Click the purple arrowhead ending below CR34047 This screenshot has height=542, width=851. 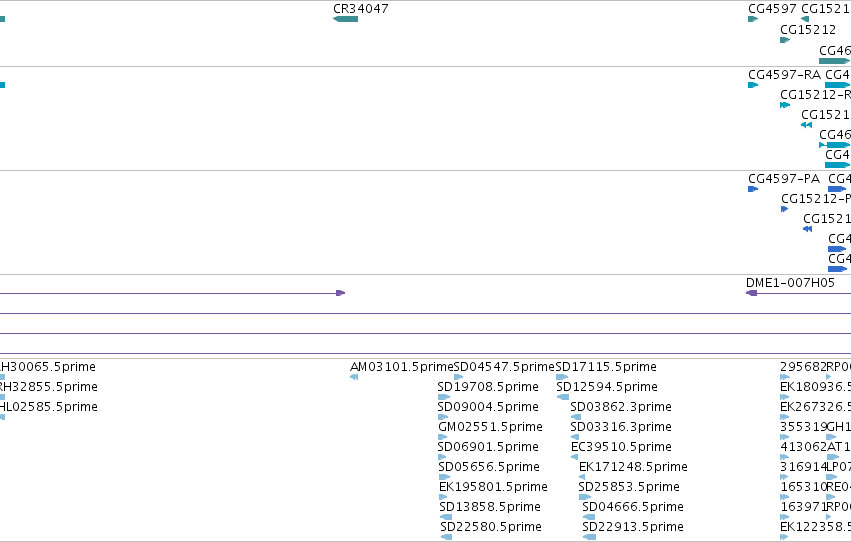click(x=340, y=293)
